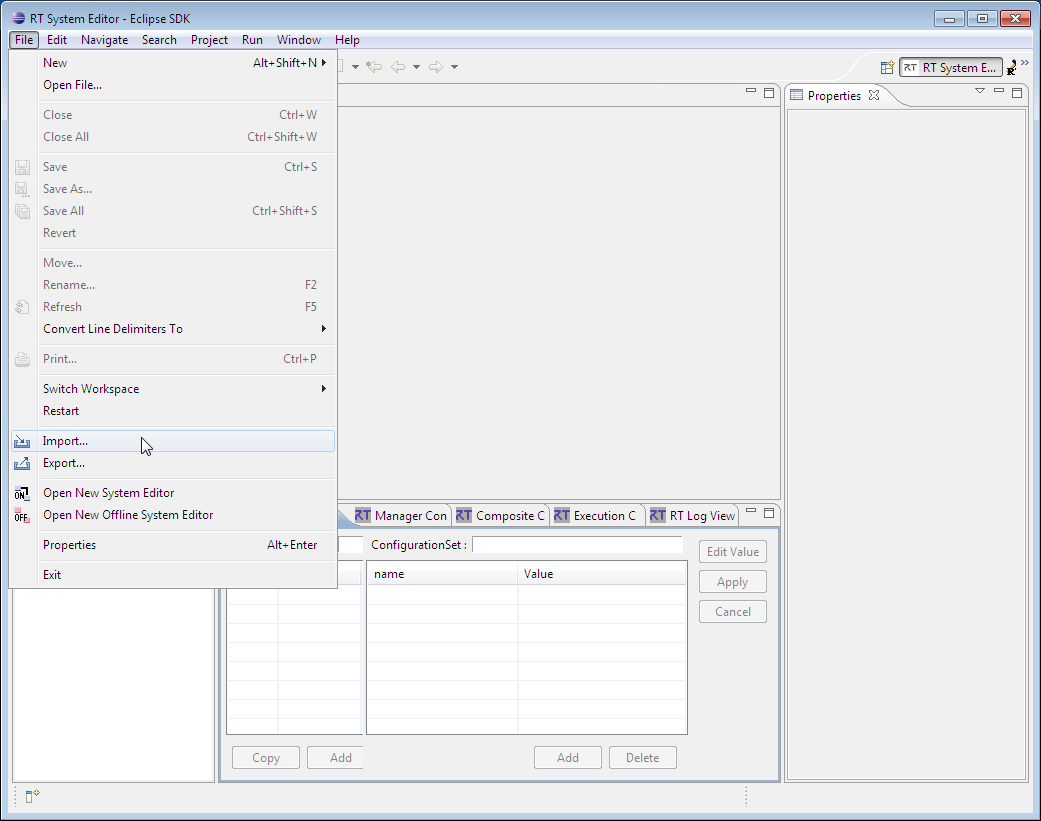Click the Edit Value button
1041x821 pixels.
(x=732, y=551)
